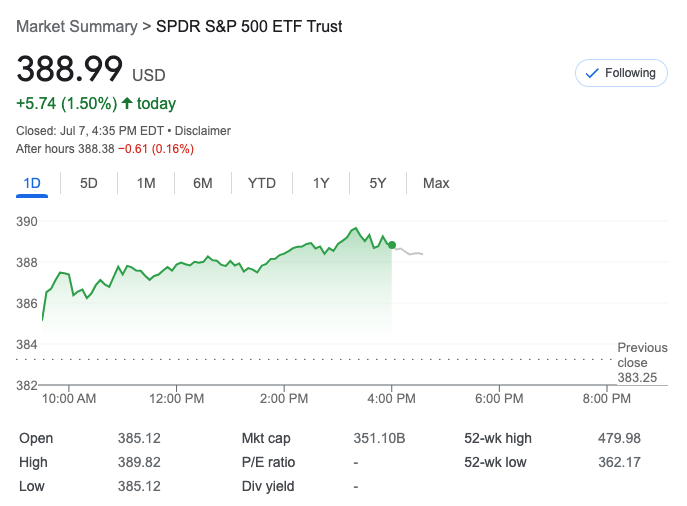Click the 52-wk high value
The image size is (687, 506).
(618, 438)
